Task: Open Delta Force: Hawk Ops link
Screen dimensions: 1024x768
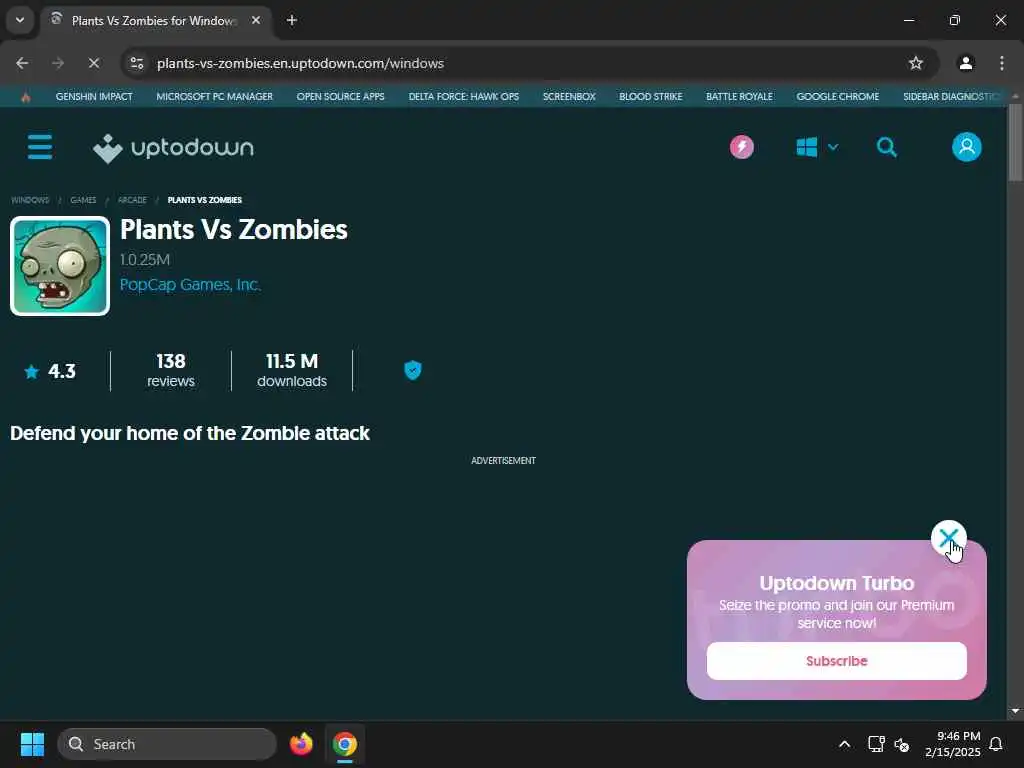Action: (x=464, y=97)
